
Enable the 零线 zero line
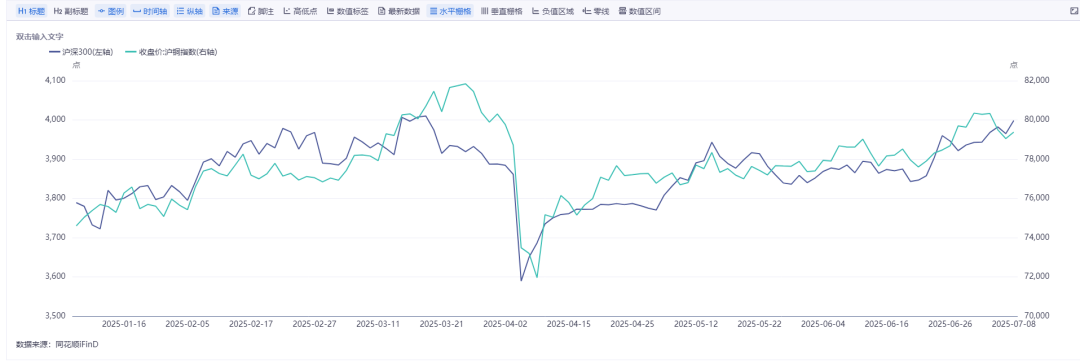(x=596, y=12)
